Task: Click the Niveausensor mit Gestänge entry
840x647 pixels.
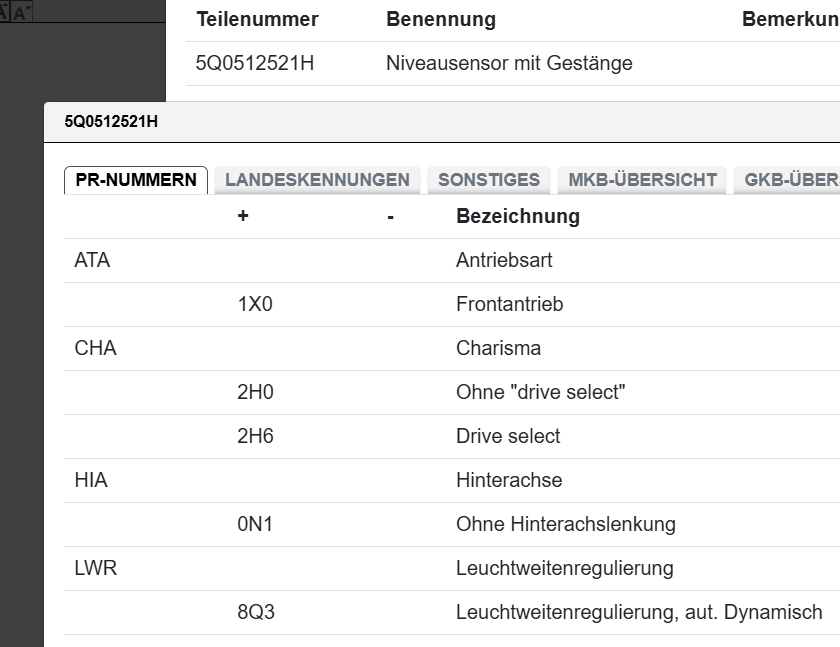Action: click(509, 64)
